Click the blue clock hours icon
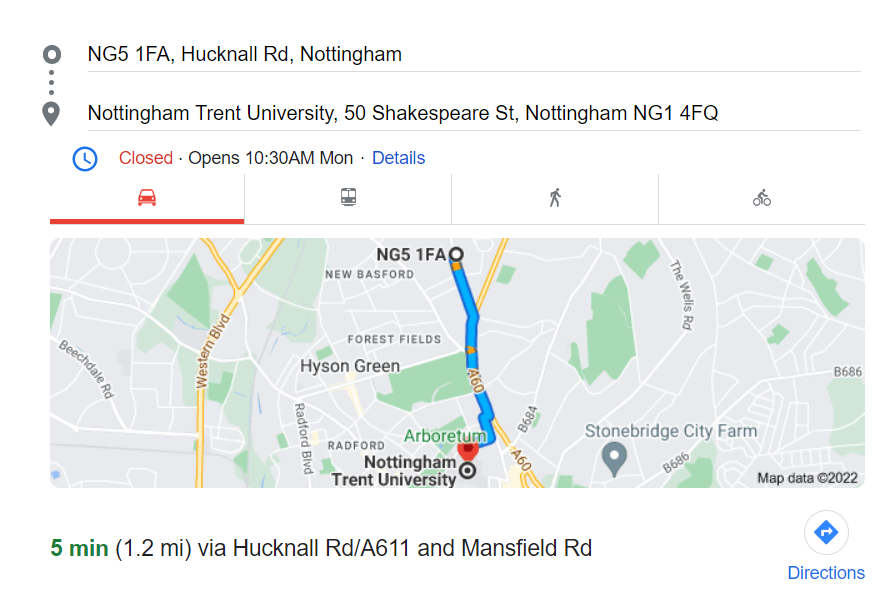 pos(85,158)
